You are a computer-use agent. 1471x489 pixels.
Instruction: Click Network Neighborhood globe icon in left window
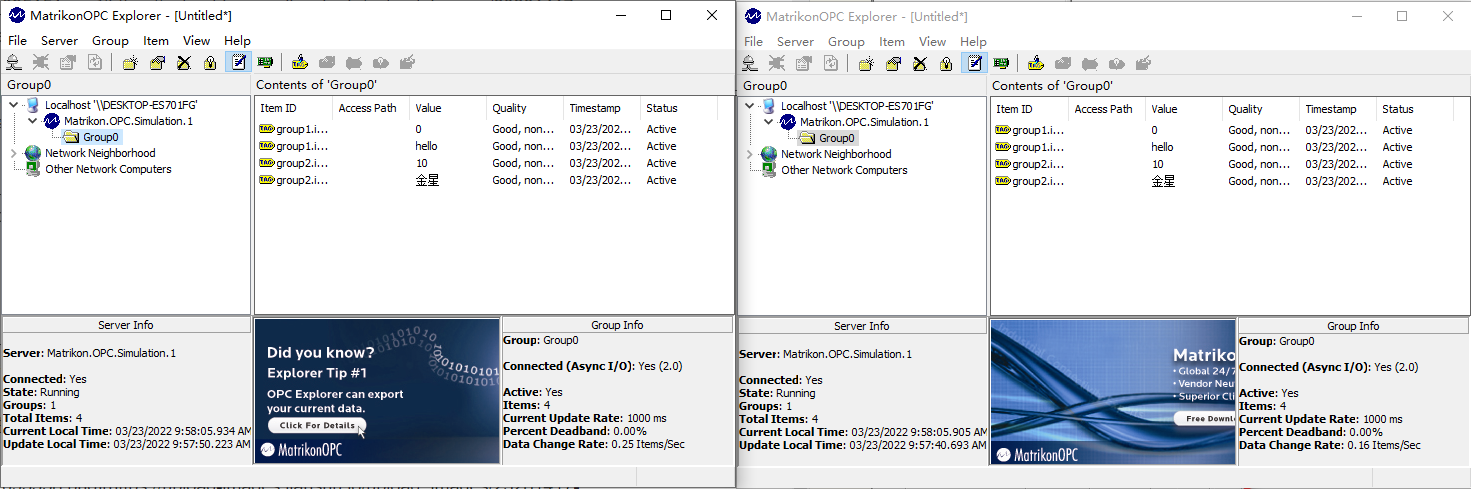33,153
